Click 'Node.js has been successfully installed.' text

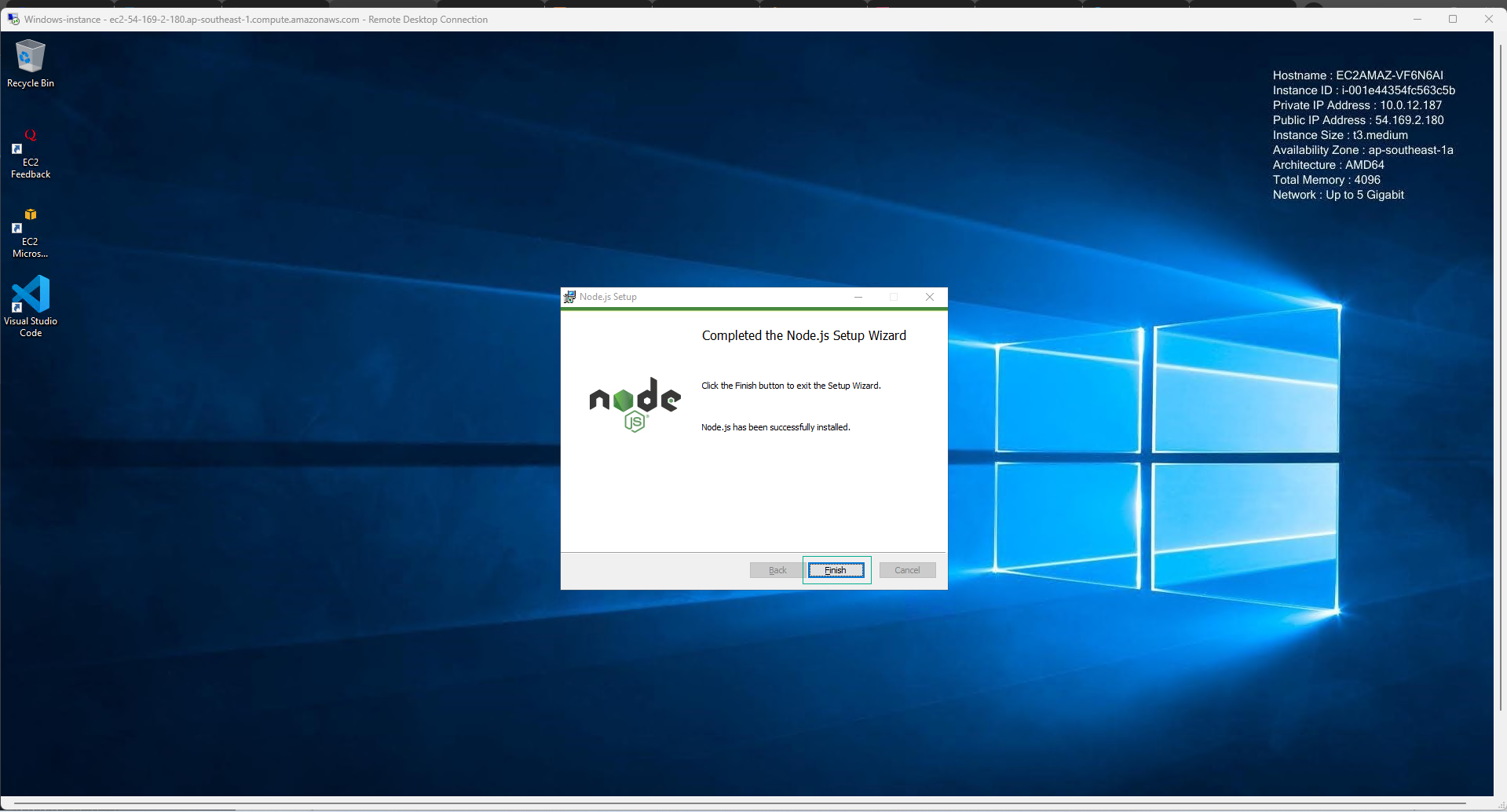776,427
